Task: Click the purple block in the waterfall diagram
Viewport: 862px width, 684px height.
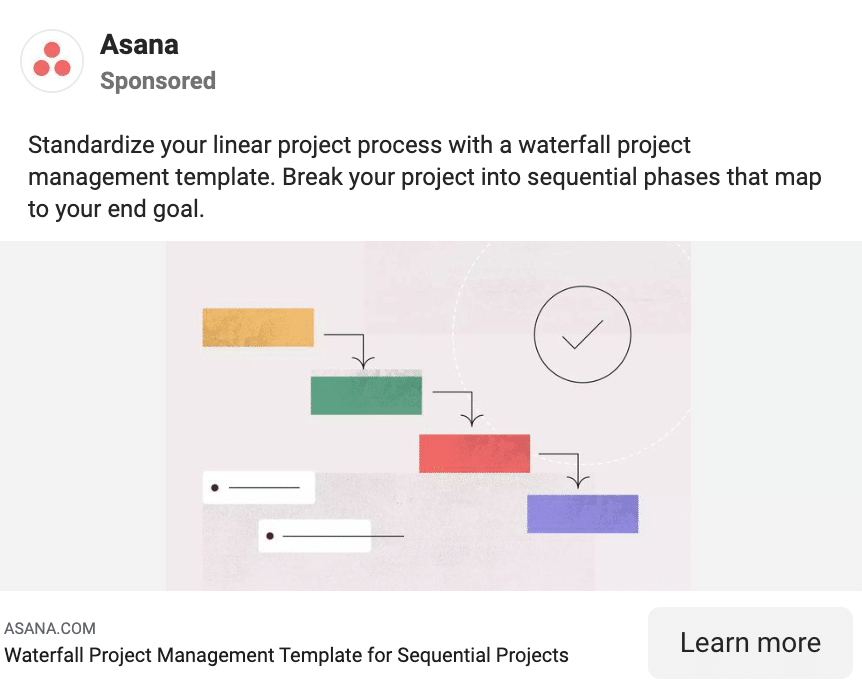Action: tap(583, 514)
